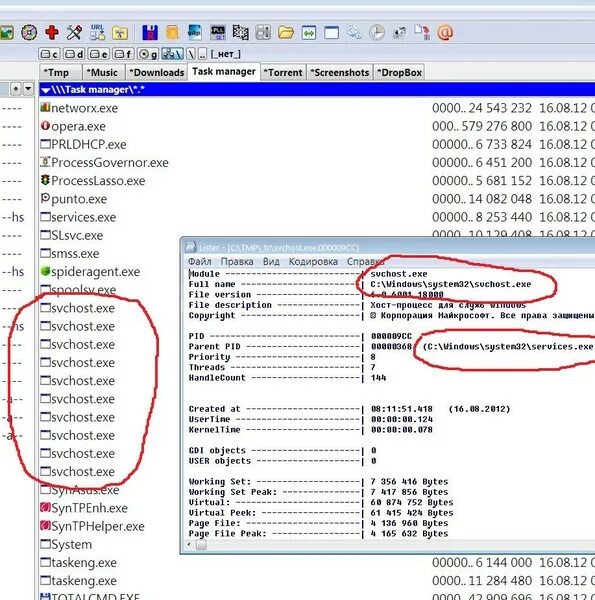Open the *Screenshots folder tab
The height and width of the screenshot is (600, 595).
(x=339, y=72)
